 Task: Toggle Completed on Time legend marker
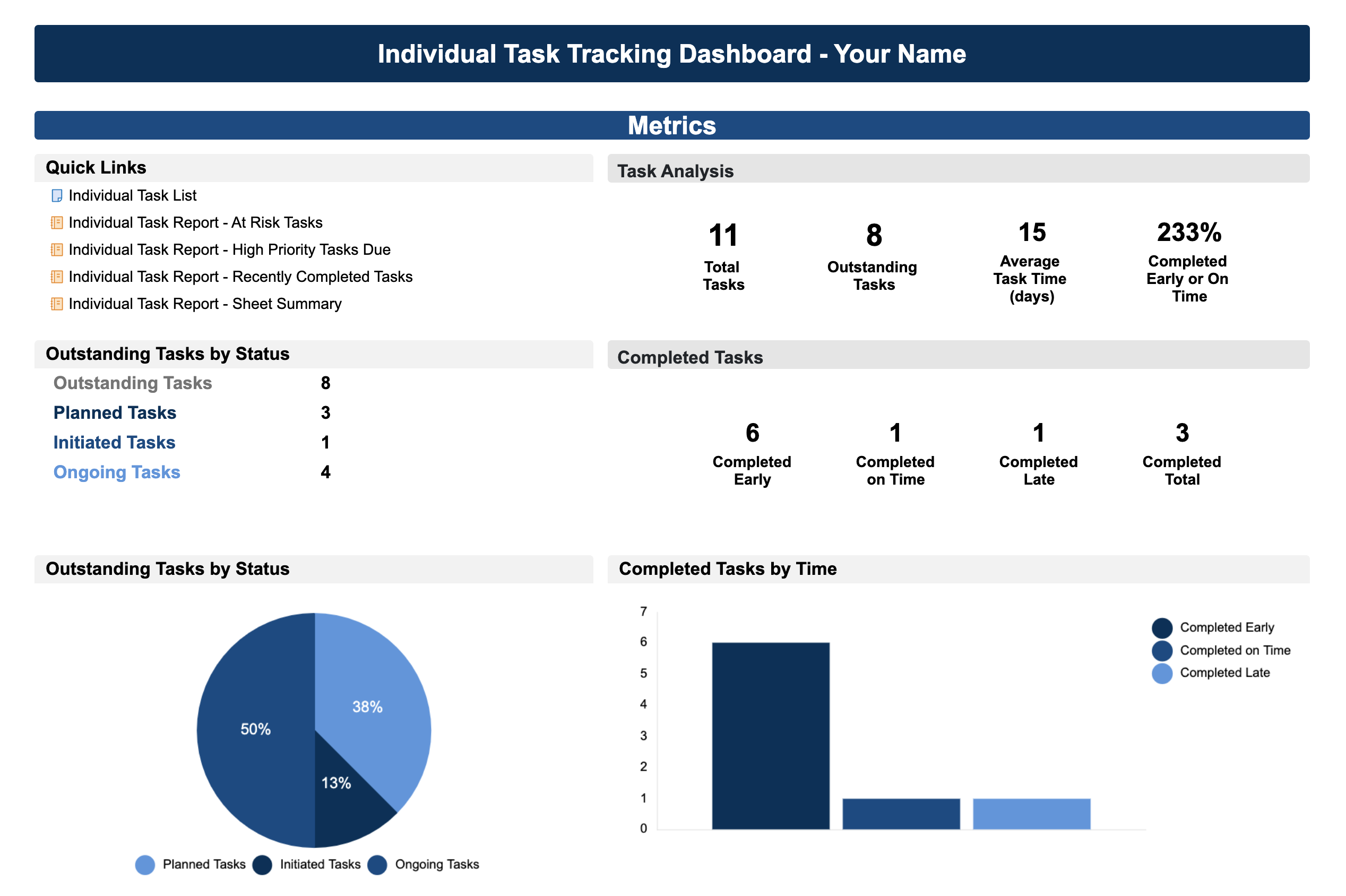click(x=1162, y=651)
